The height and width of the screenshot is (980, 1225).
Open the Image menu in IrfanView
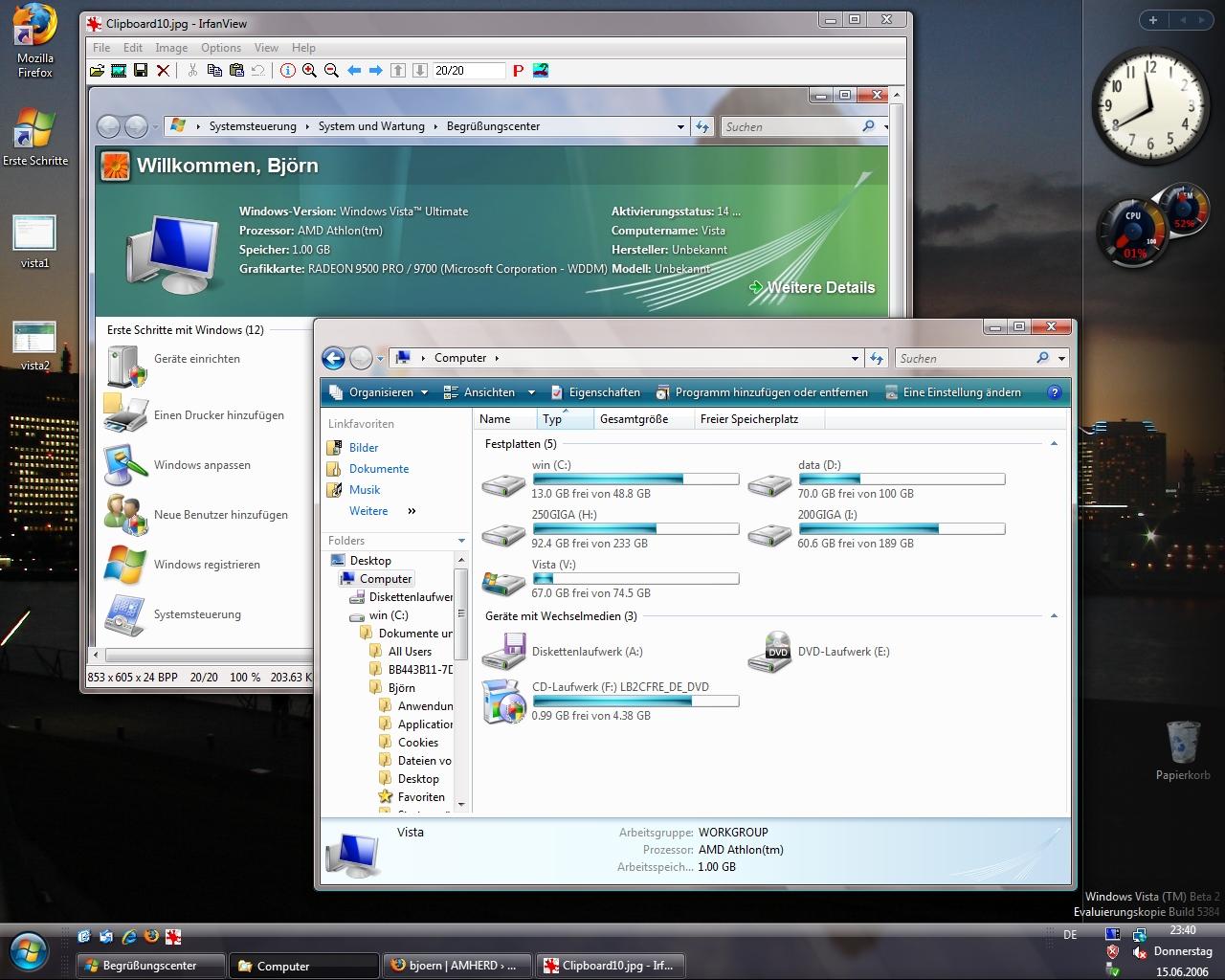(171, 48)
